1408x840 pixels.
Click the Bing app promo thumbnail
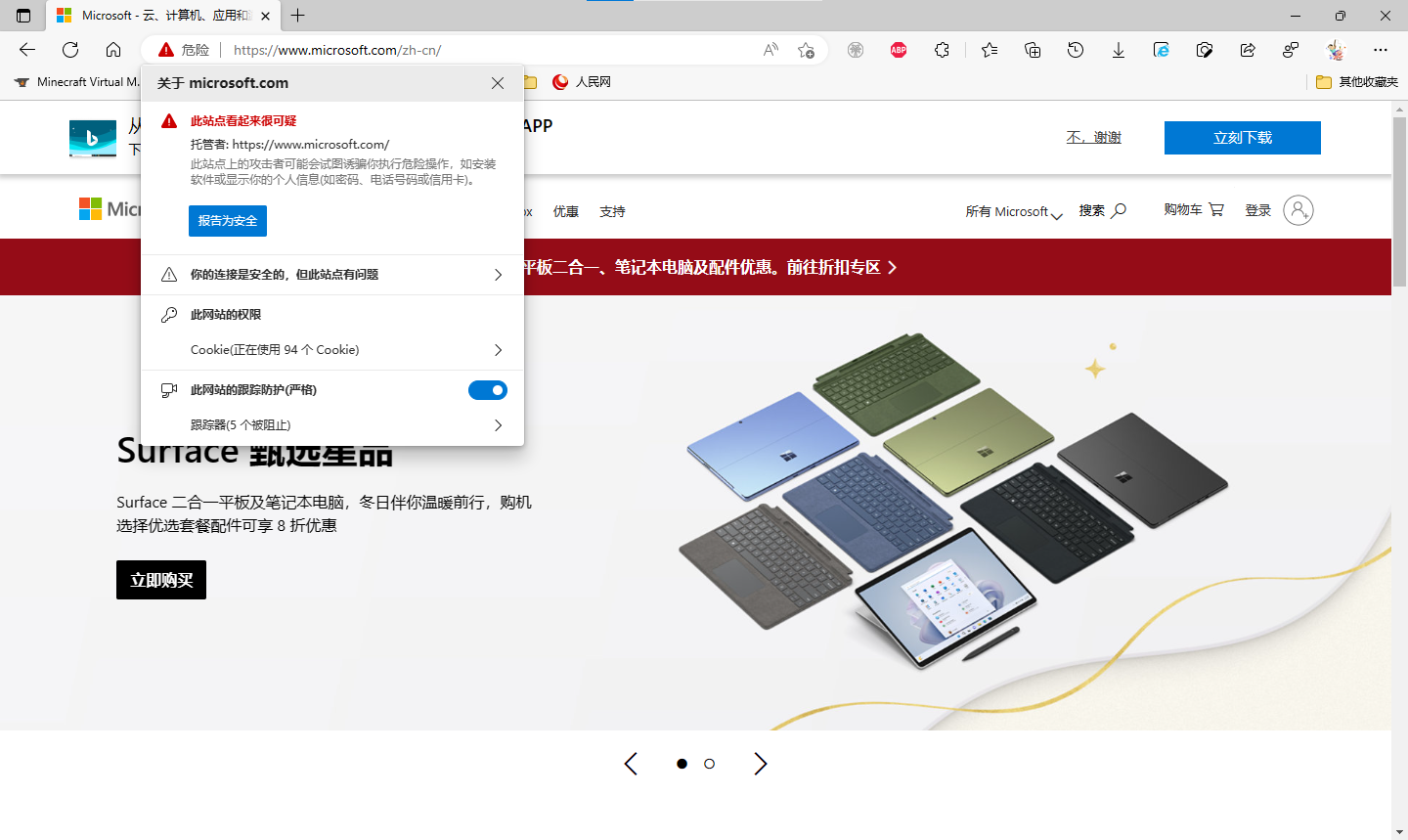click(x=93, y=138)
